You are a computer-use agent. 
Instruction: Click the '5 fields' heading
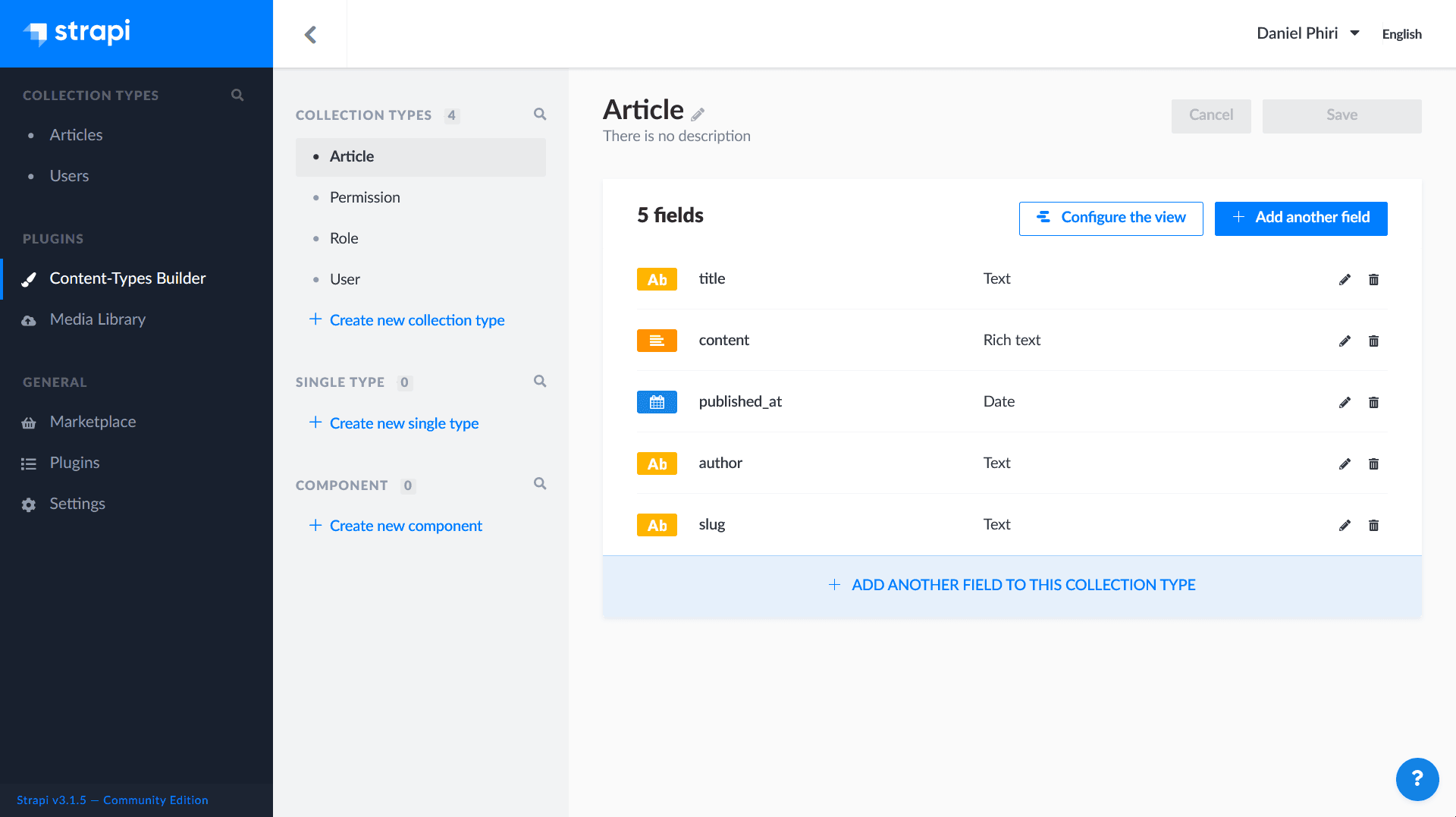click(x=670, y=215)
